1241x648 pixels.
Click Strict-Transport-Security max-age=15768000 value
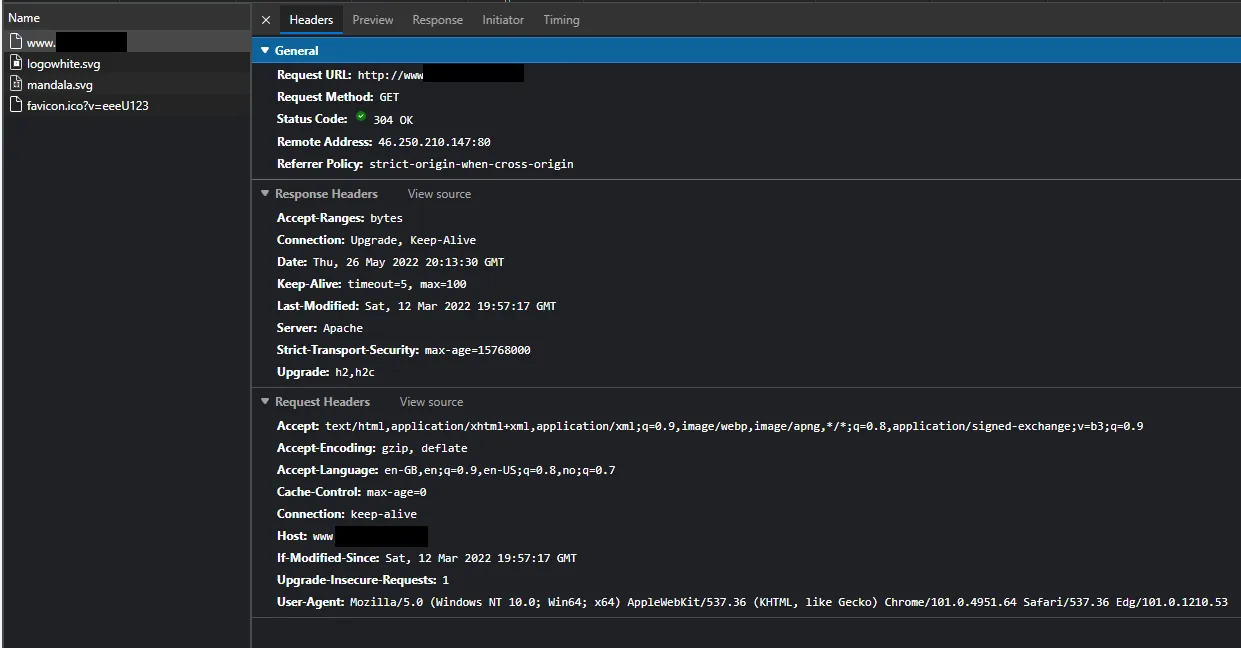(x=478, y=350)
